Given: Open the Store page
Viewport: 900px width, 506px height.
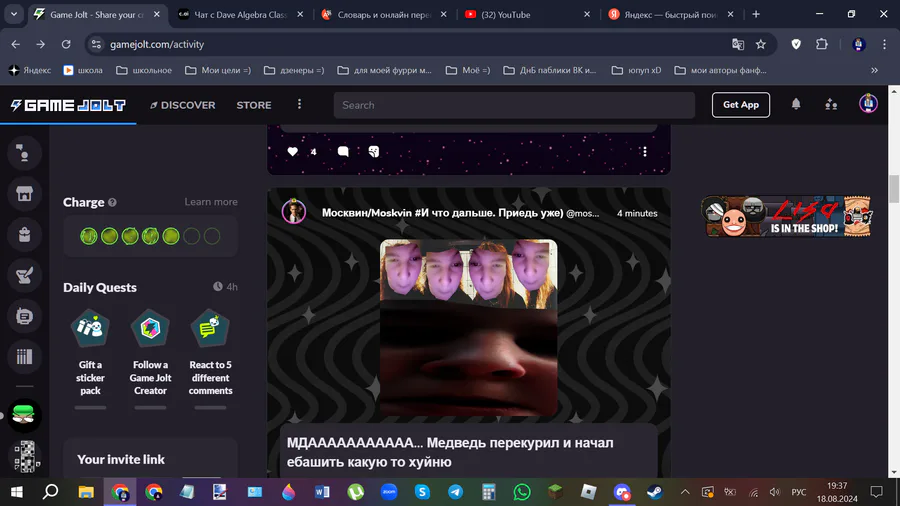Looking at the screenshot, I should point(254,105).
